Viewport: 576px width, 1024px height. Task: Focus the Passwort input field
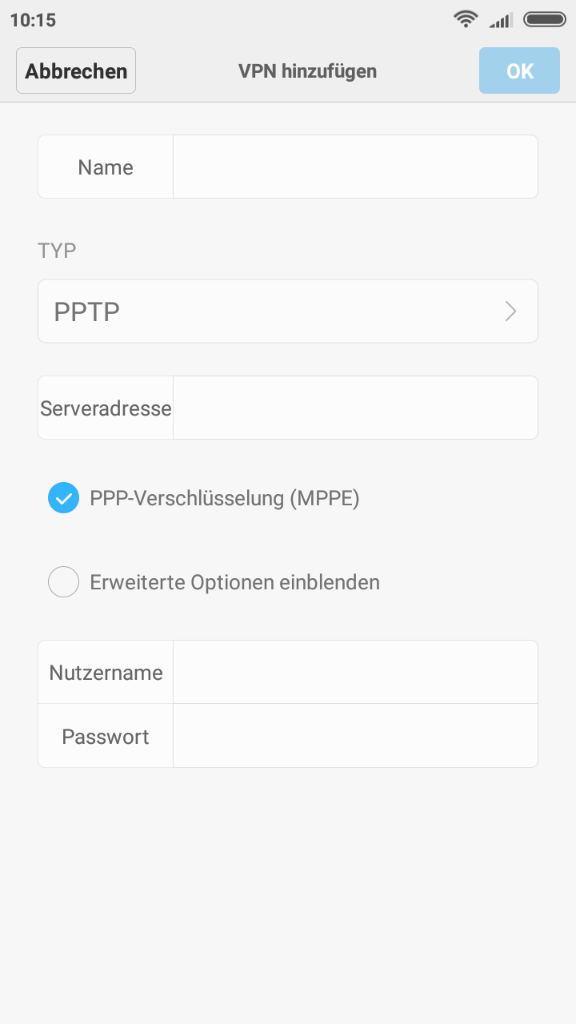pos(355,735)
